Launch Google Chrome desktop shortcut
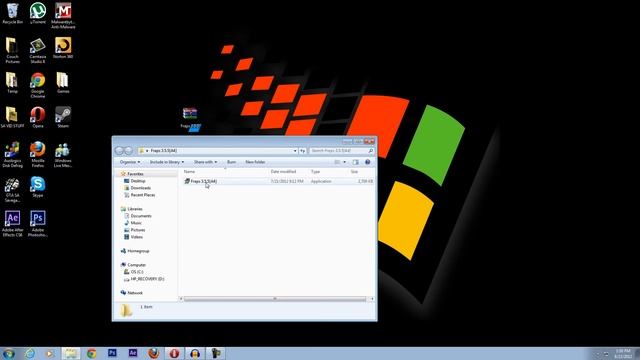Screen dimensions: 640x360 [x=38, y=85]
